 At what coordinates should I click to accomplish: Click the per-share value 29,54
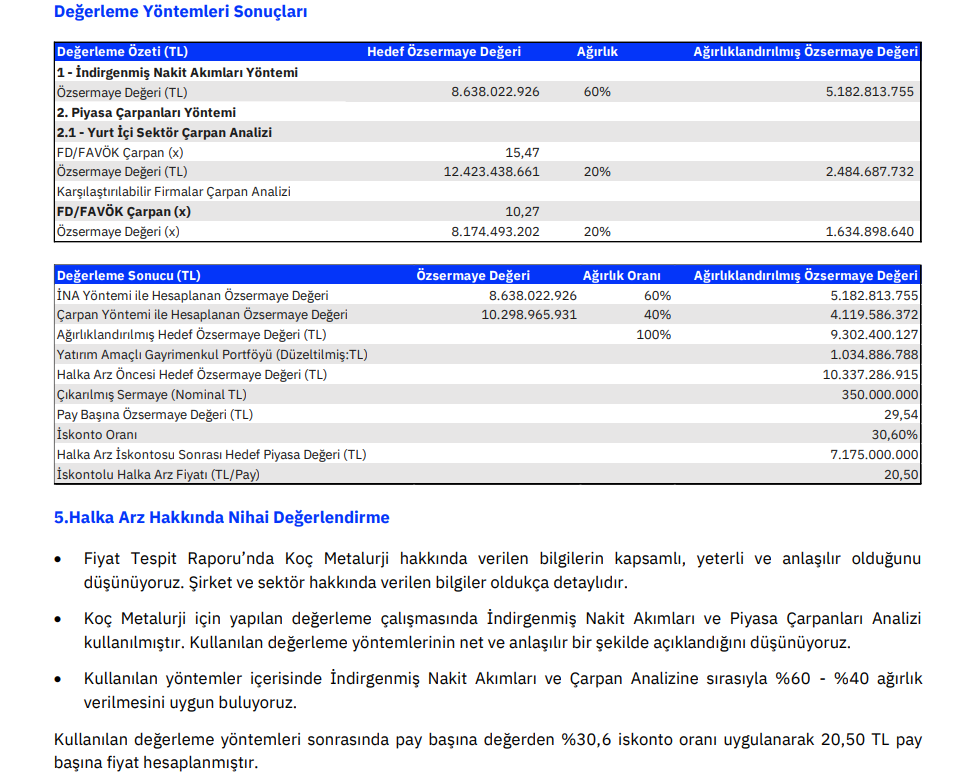click(901, 414)
